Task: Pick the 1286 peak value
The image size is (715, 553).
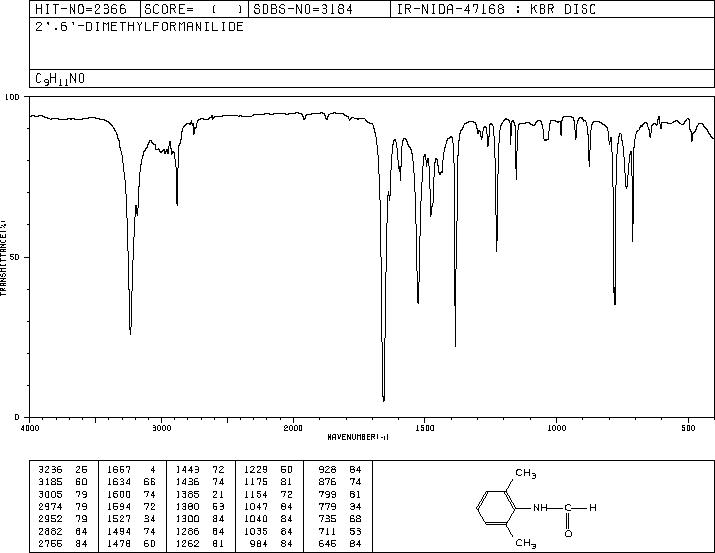Action: click(187, 532)
